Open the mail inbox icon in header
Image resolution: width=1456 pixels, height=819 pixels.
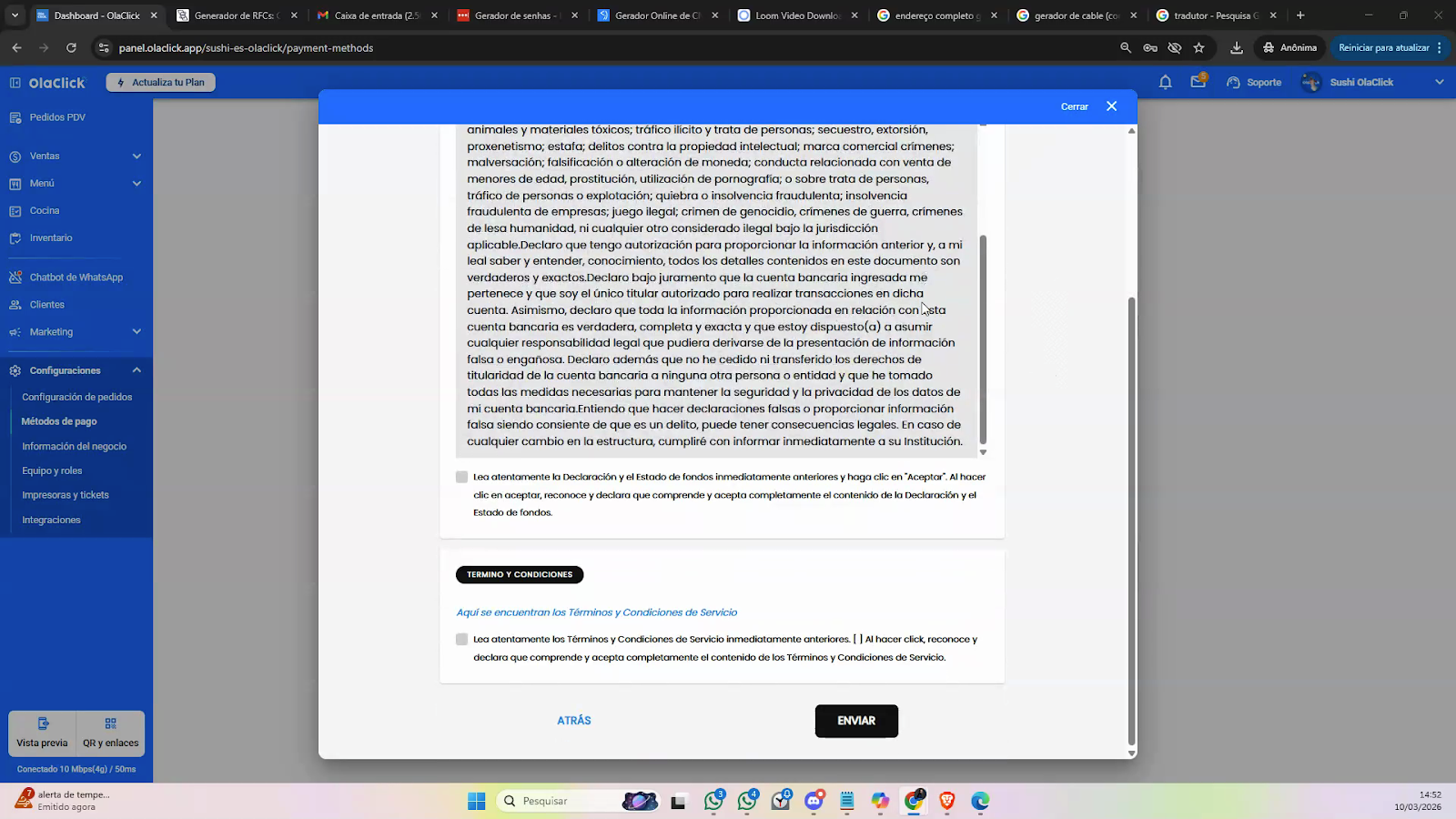[x=1198, y=82]
